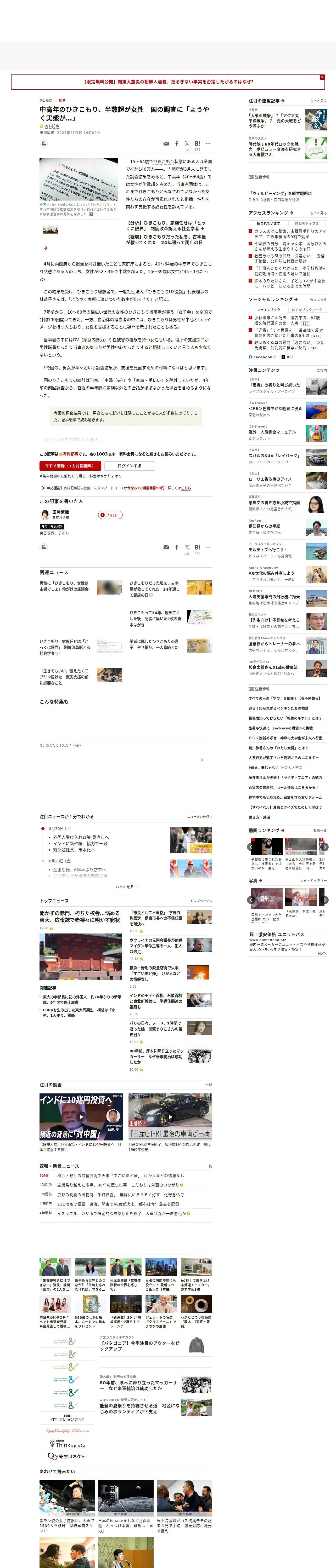336x1568 pixels.
Task: Click 一覧 link beside 注目の動画
Action: coord(209,1085)
